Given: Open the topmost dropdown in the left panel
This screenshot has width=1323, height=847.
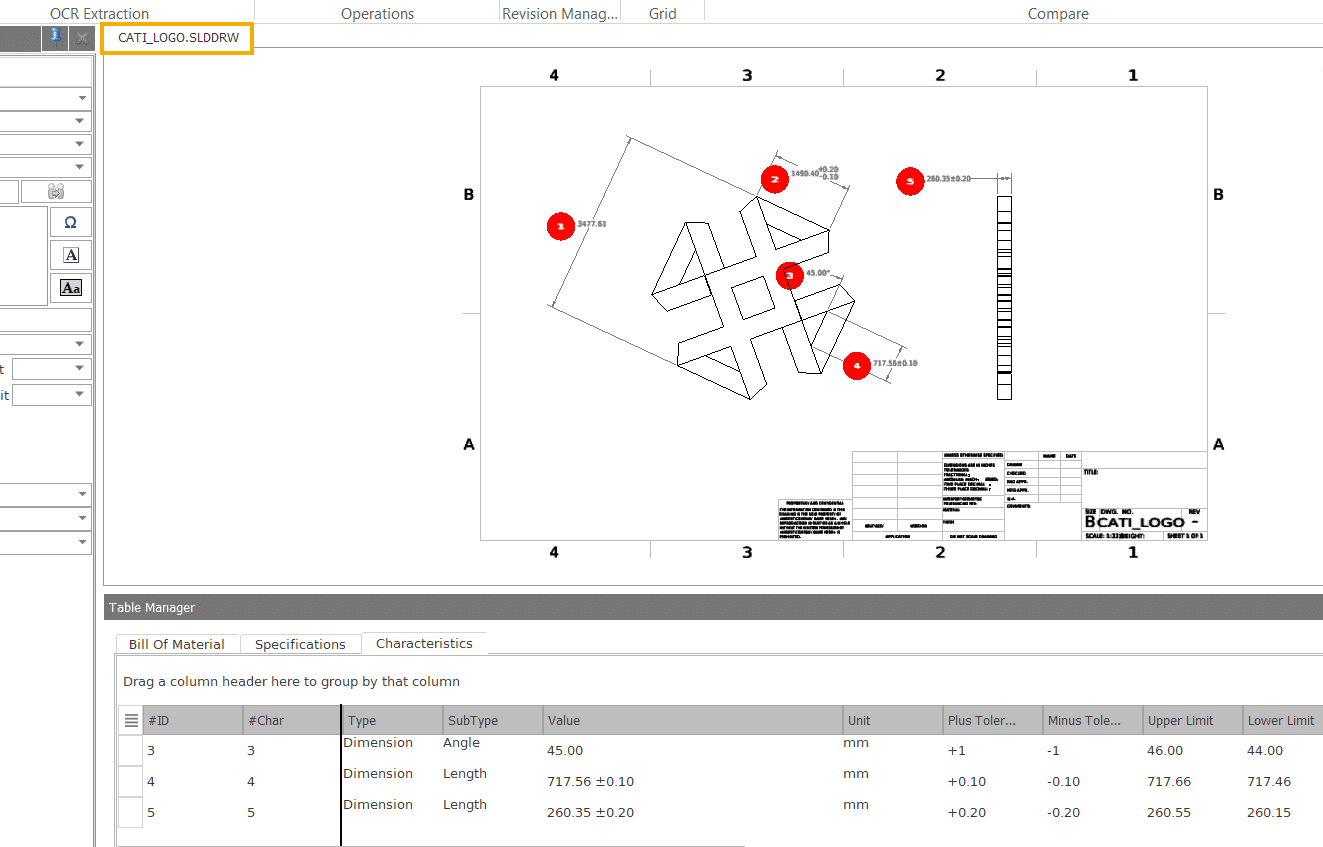Looking at the screenshot, I should (x=45, y=98).
